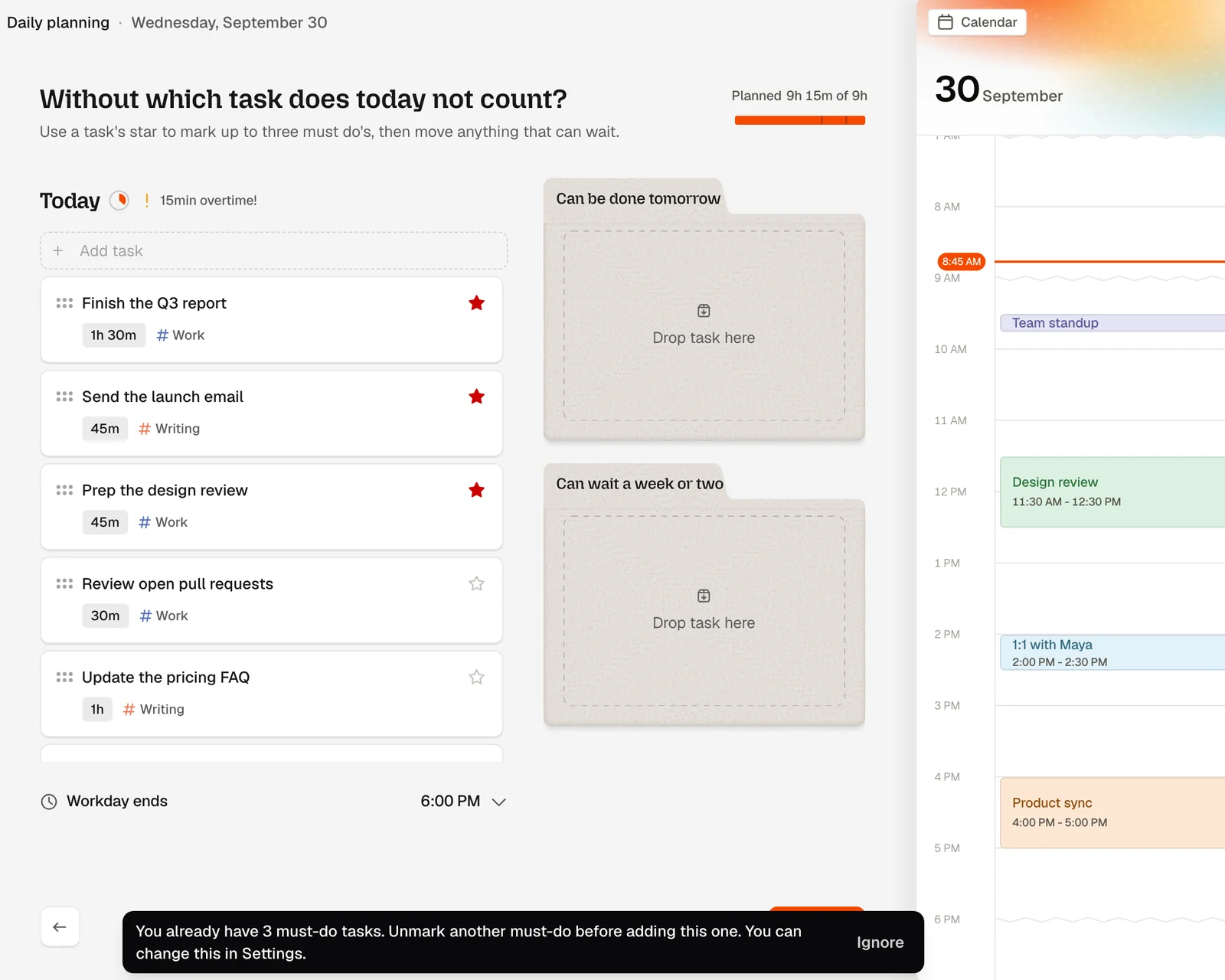The width and height of the screenshot is (1225, 980).
Task: Click the orange planned time progress bar
Action: tap(800, 120)
